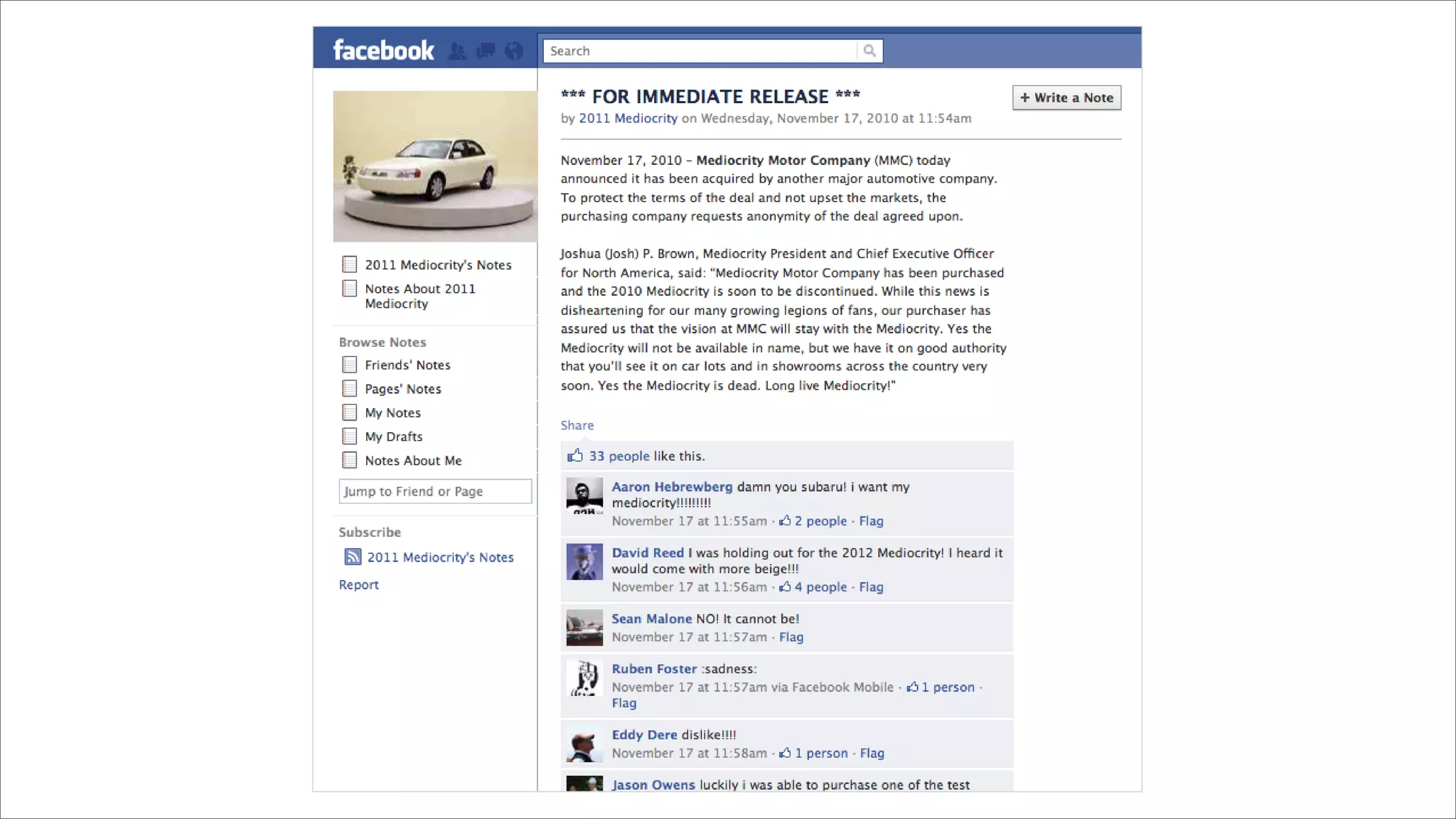Open the notifications globe icon
This screenshot has width=1456, height=819.
pyautogui.click(x=513, y=51)
